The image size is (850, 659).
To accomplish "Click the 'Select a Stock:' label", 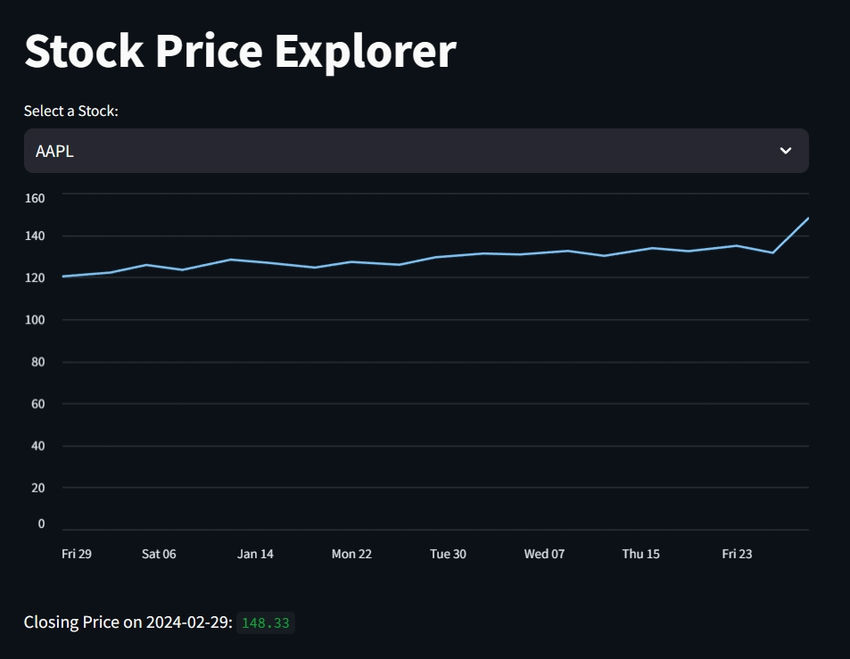I will [71, 111].
